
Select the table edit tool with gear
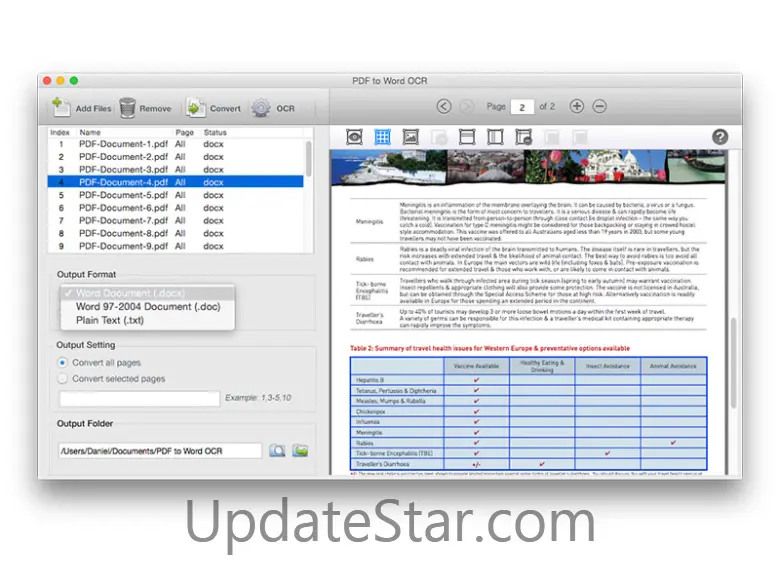(523, 137)
